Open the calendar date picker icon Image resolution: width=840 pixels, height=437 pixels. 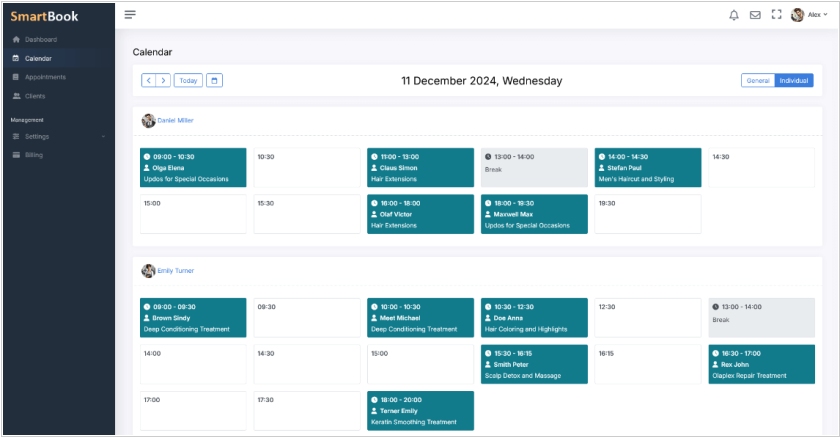coord(214,80)
